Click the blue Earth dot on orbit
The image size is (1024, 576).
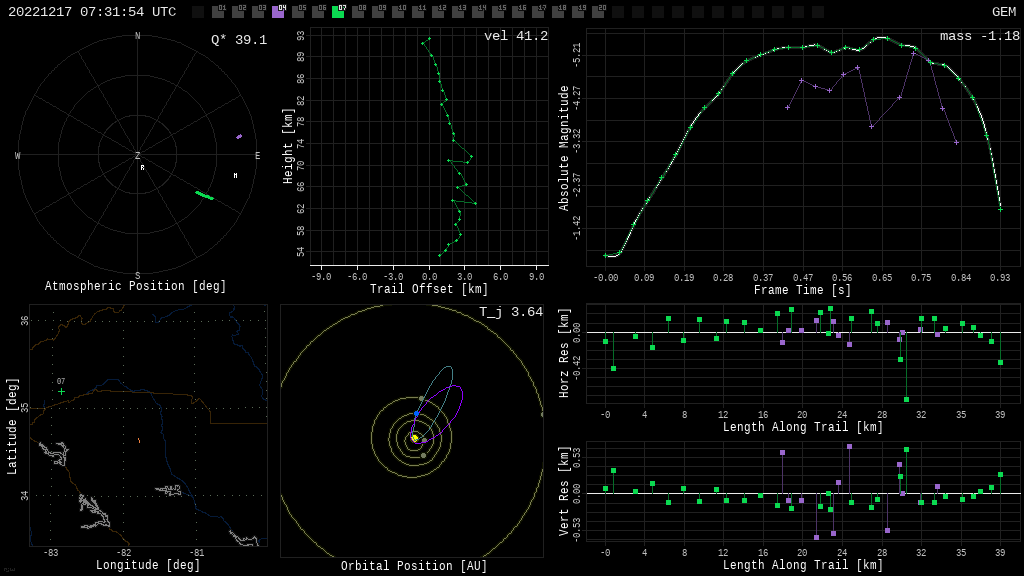pos(417,413)
